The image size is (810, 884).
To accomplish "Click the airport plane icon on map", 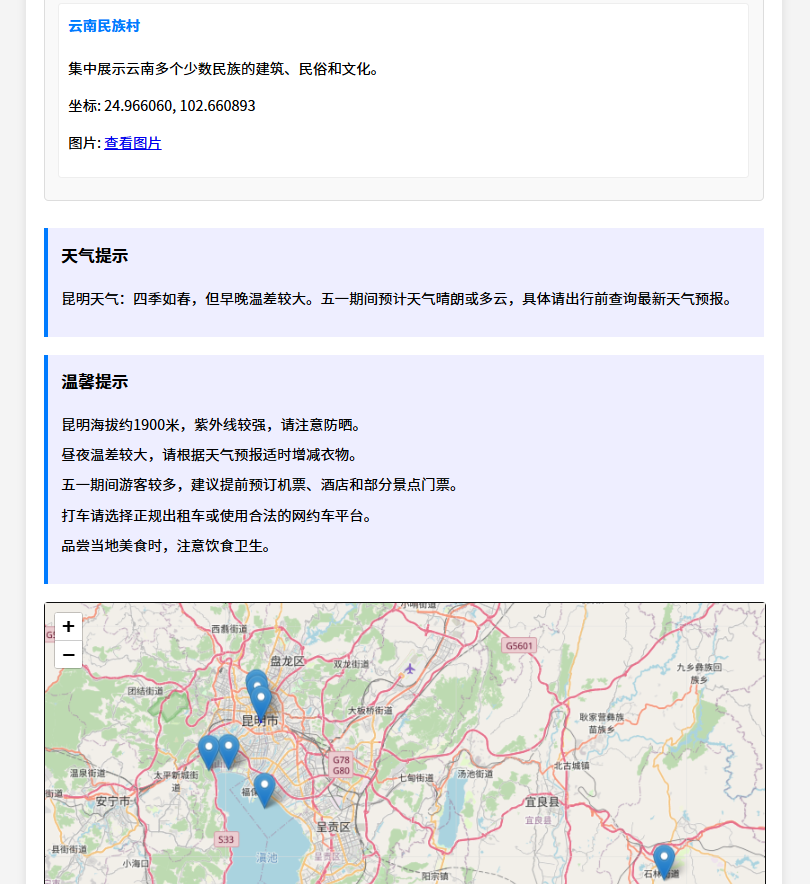I will (410, 669).
